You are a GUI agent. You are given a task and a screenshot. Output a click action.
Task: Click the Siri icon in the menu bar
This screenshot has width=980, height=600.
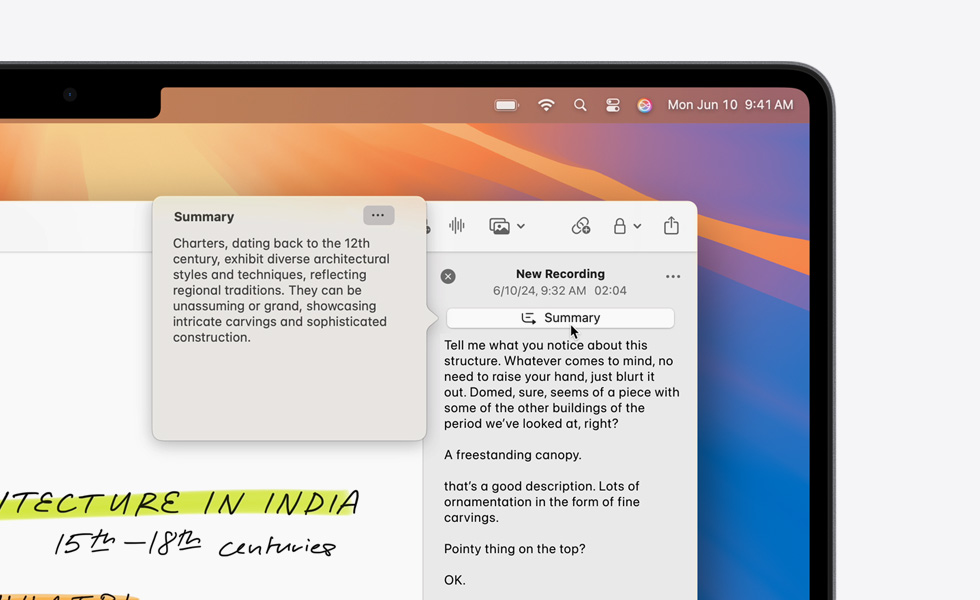pyautogui.click(x=645, y=104)
